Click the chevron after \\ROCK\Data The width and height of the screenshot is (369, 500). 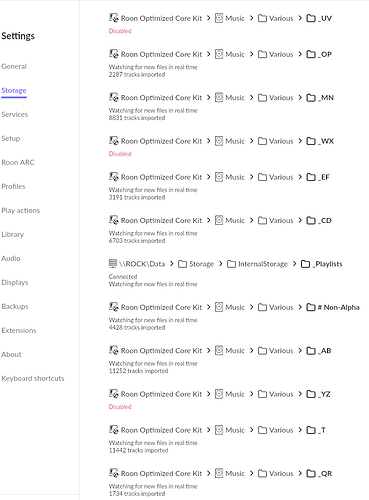coord(171,263)
